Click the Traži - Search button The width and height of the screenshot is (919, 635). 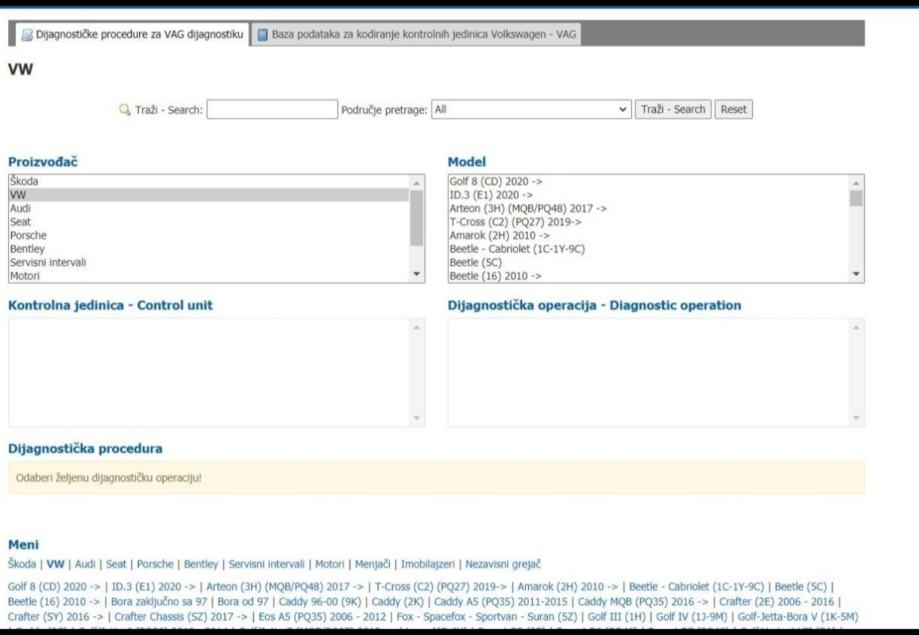[673, 110]
